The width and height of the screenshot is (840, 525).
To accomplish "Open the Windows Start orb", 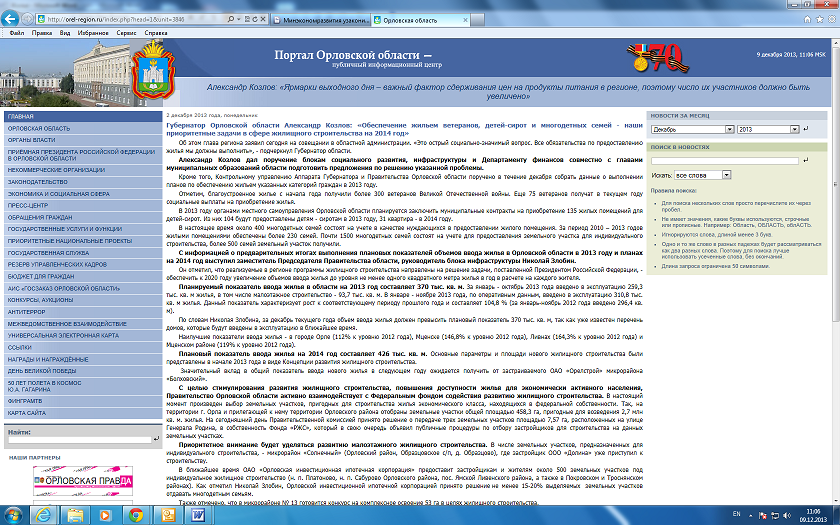I will pyautogui.click(x=12, y=515).
